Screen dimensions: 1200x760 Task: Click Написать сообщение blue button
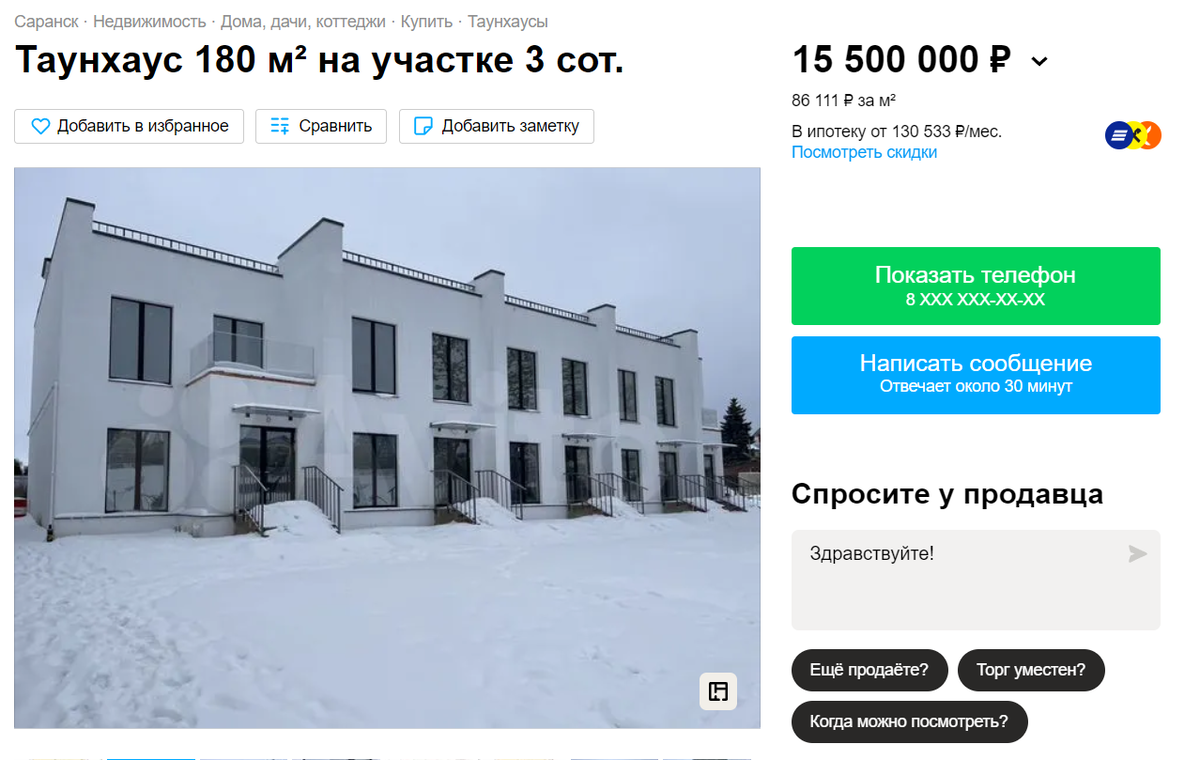976,375
